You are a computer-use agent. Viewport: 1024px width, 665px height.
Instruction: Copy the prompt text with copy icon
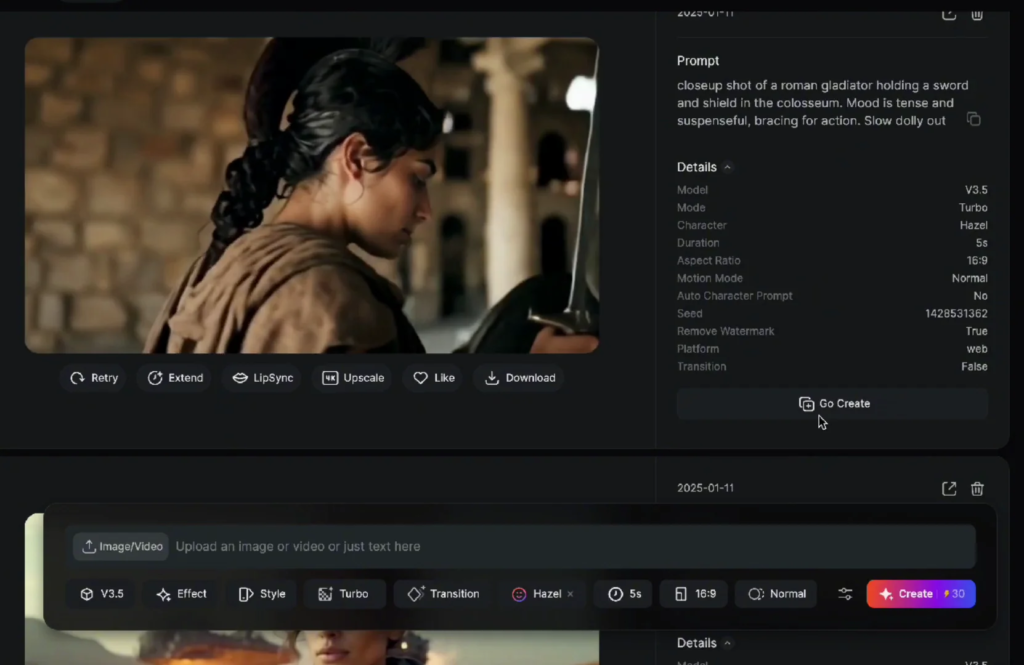(973, 120)
